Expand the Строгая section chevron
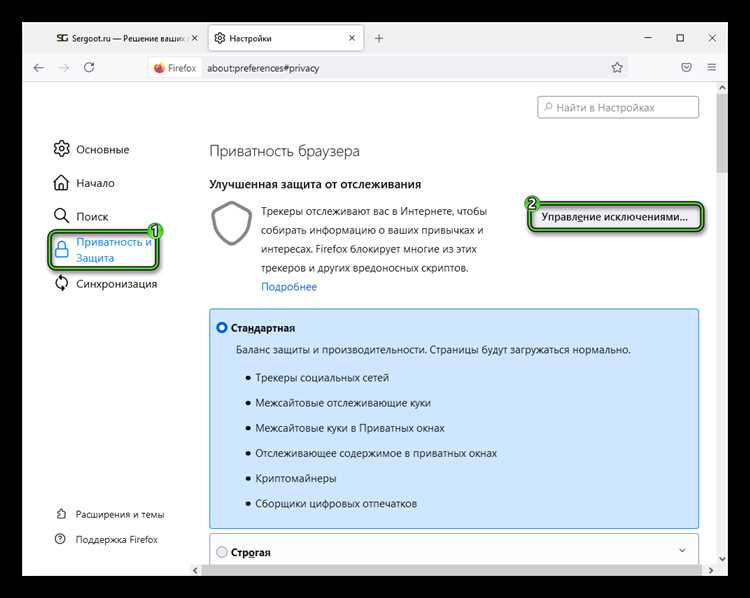Image resolution: width=750 pixels, height=598 pixels. [682, 551]
